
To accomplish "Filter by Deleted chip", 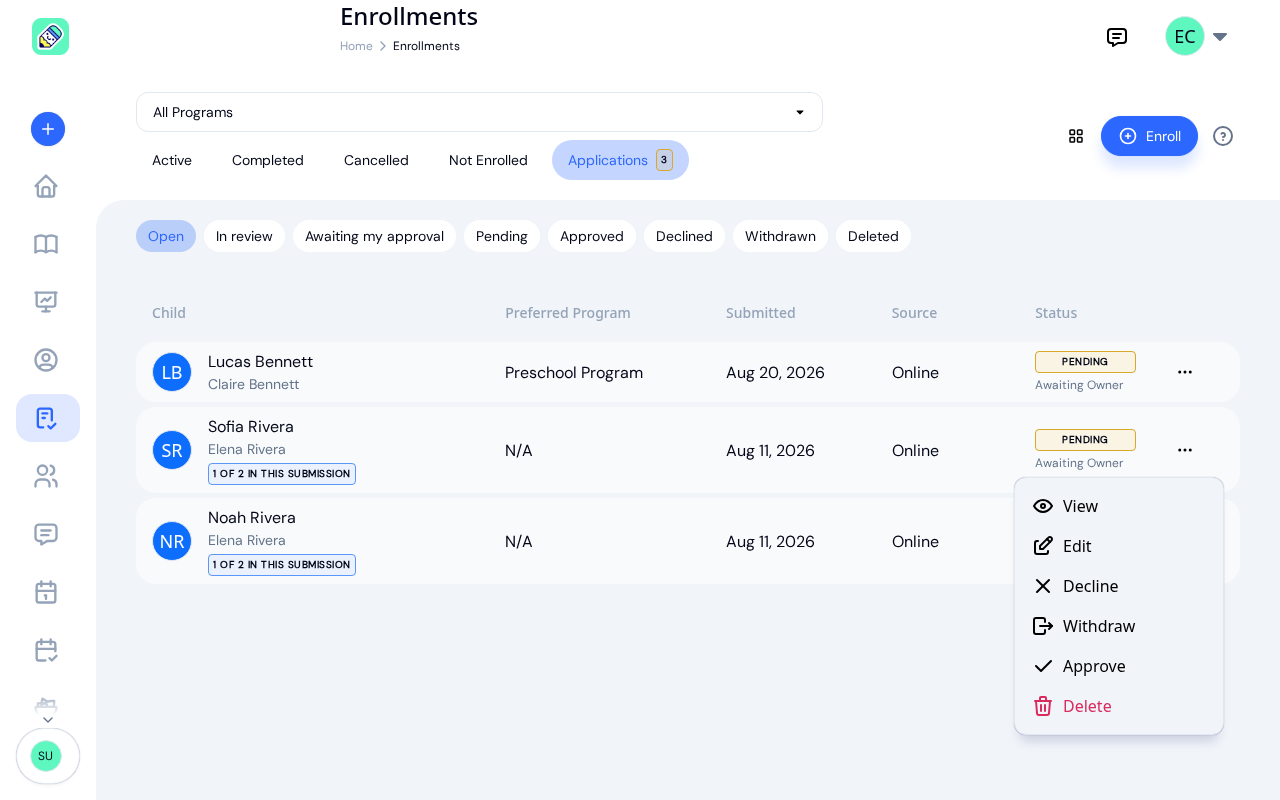I will tap(873, 236).
